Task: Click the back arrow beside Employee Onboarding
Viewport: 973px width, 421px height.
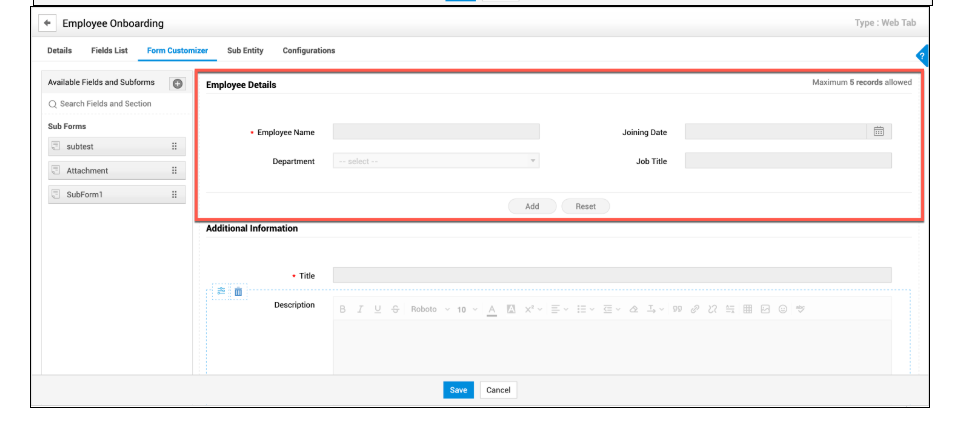Action: [46, 23]
